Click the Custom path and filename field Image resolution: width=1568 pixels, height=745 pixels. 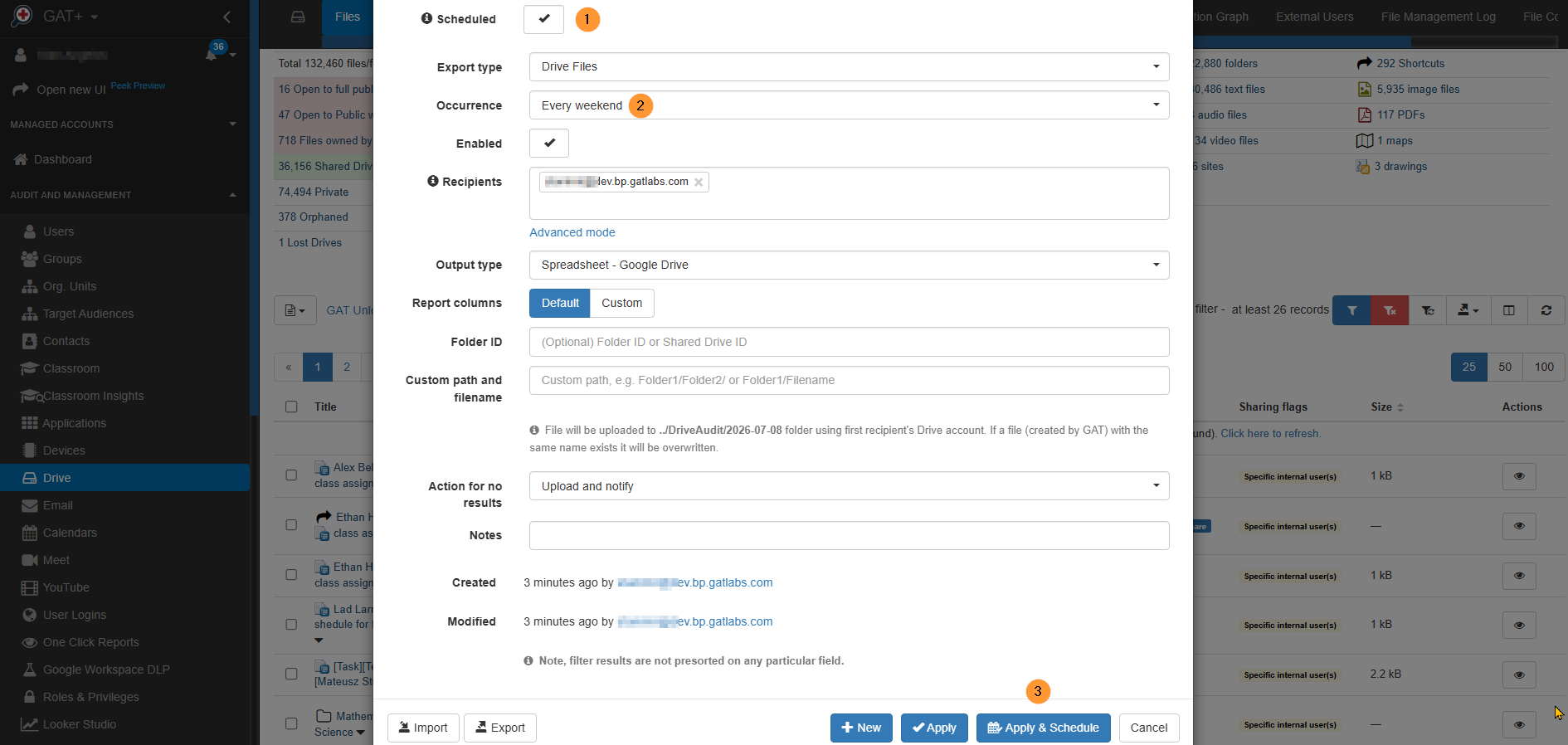click(x=850, y=380)
